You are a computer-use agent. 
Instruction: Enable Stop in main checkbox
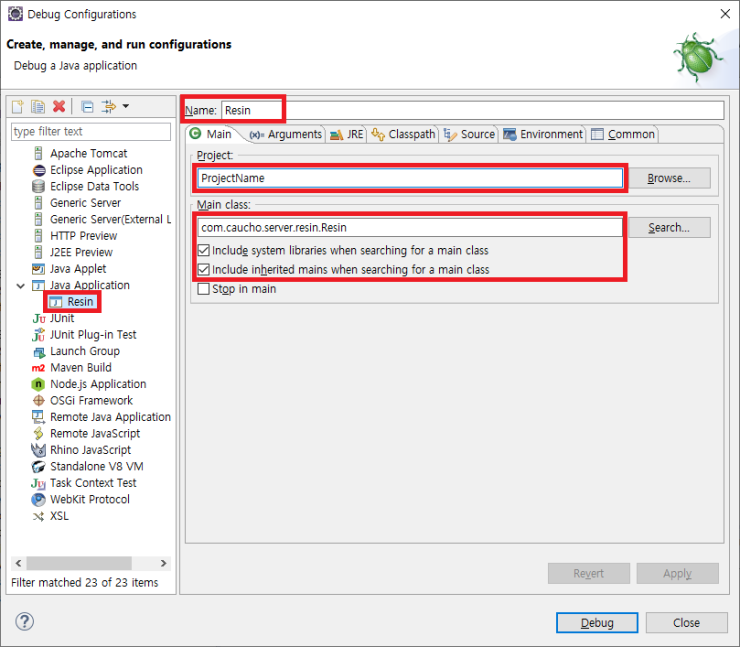click(204, 289)
